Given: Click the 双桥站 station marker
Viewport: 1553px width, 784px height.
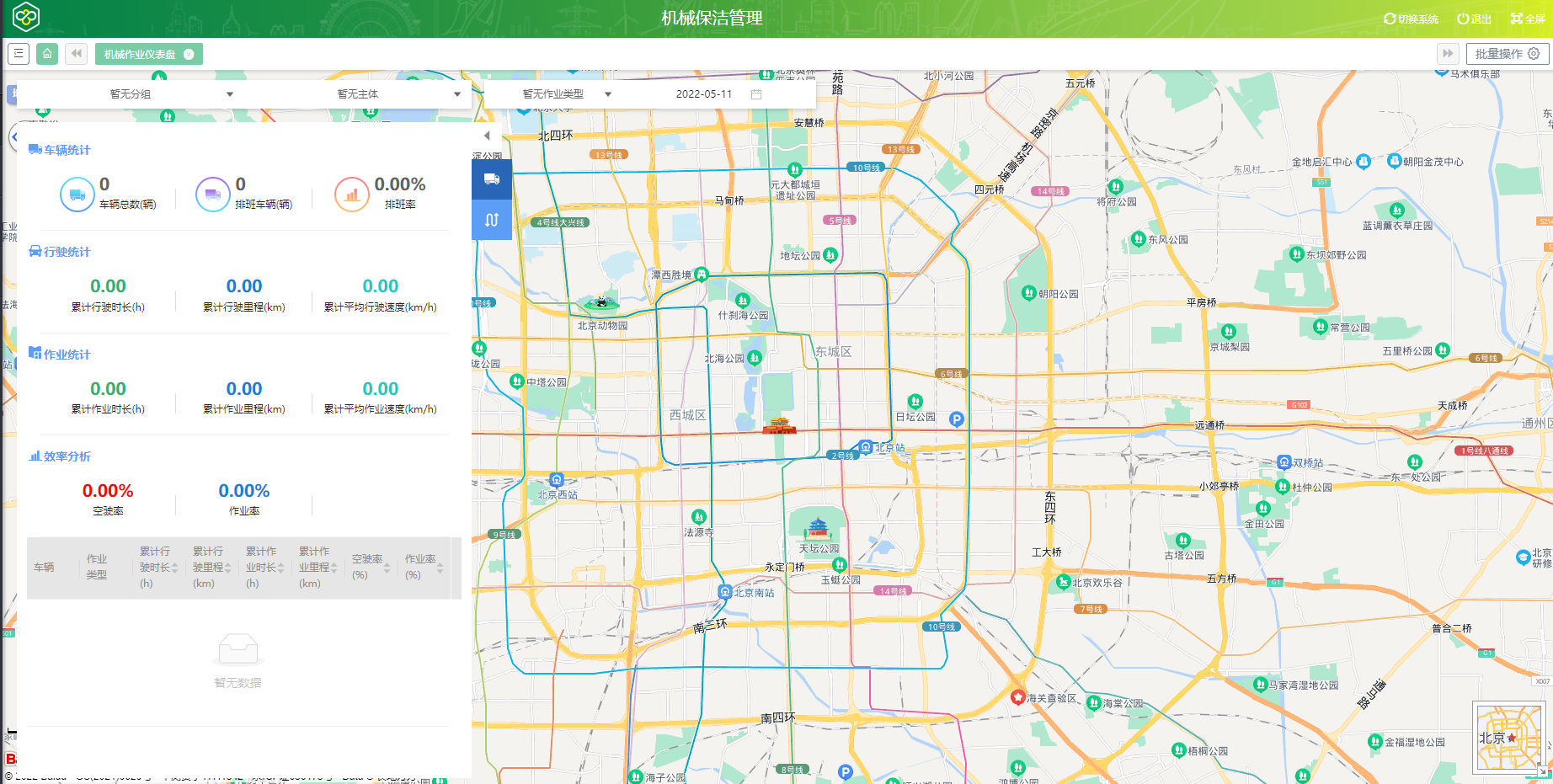Looking at the screenshot, I should point(1283,462).
